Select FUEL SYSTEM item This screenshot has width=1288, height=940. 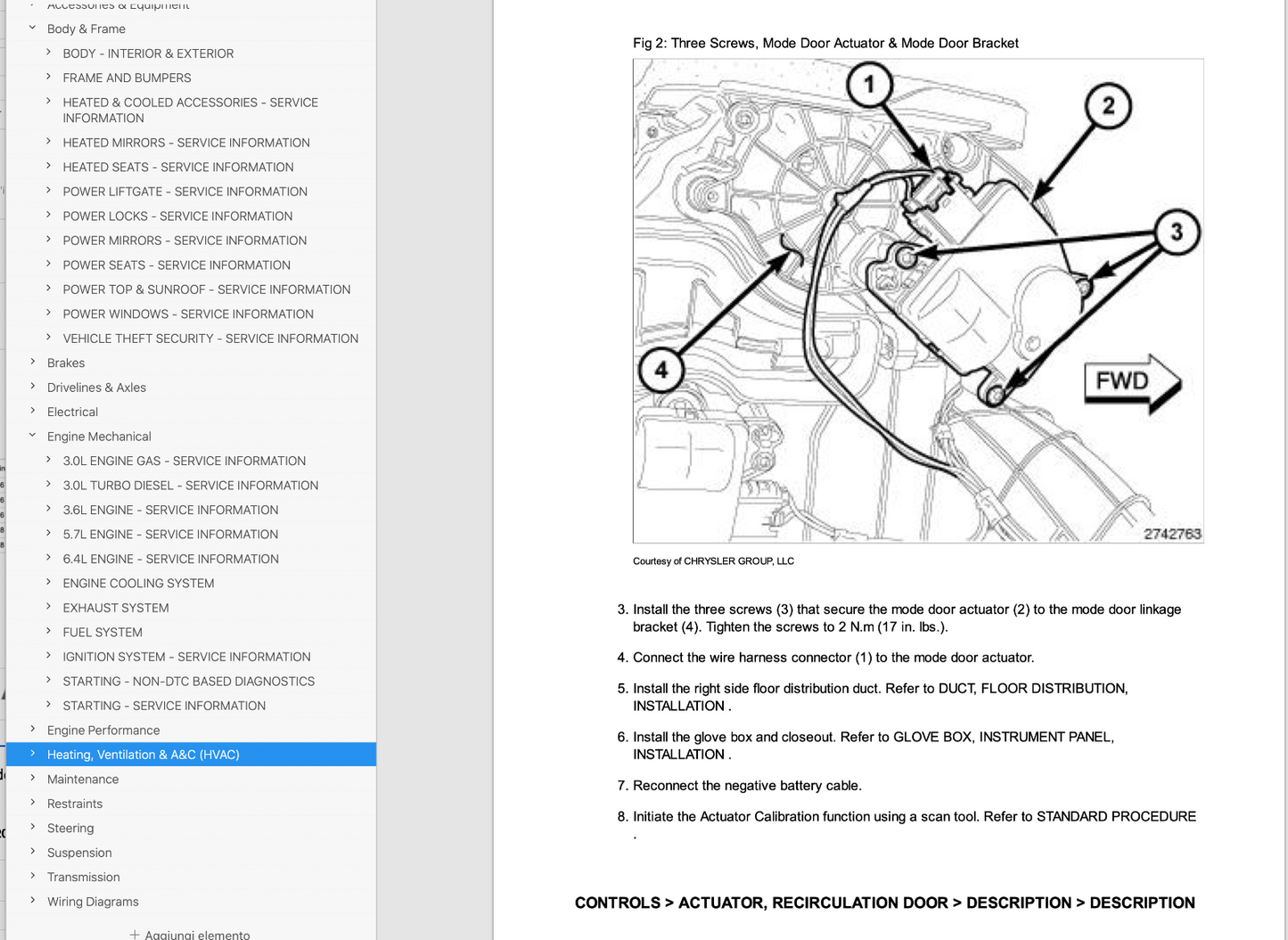103,633
